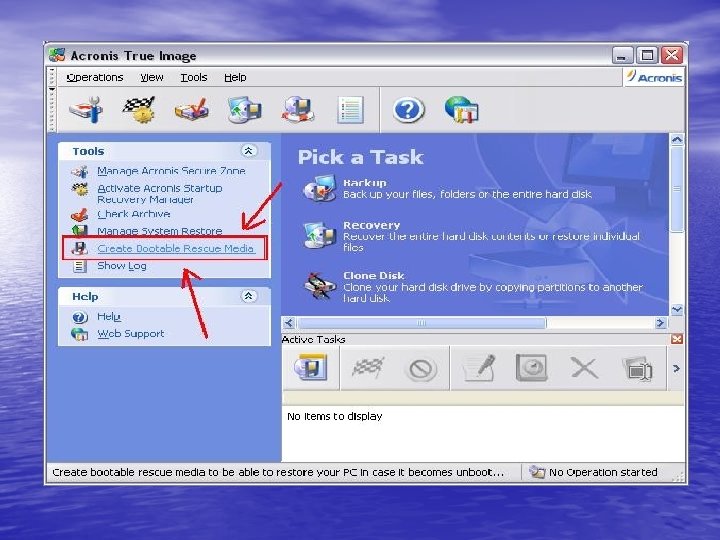The width and height of the screenshot is (720, 540).
Task: Click the icon beside Check Archive link
Action: coord(80,214)
